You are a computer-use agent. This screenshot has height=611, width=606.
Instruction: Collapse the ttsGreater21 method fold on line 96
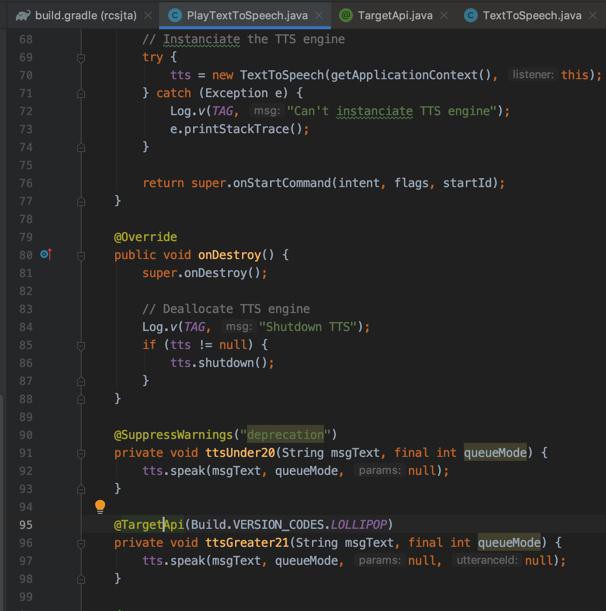(x=81, y=544)
